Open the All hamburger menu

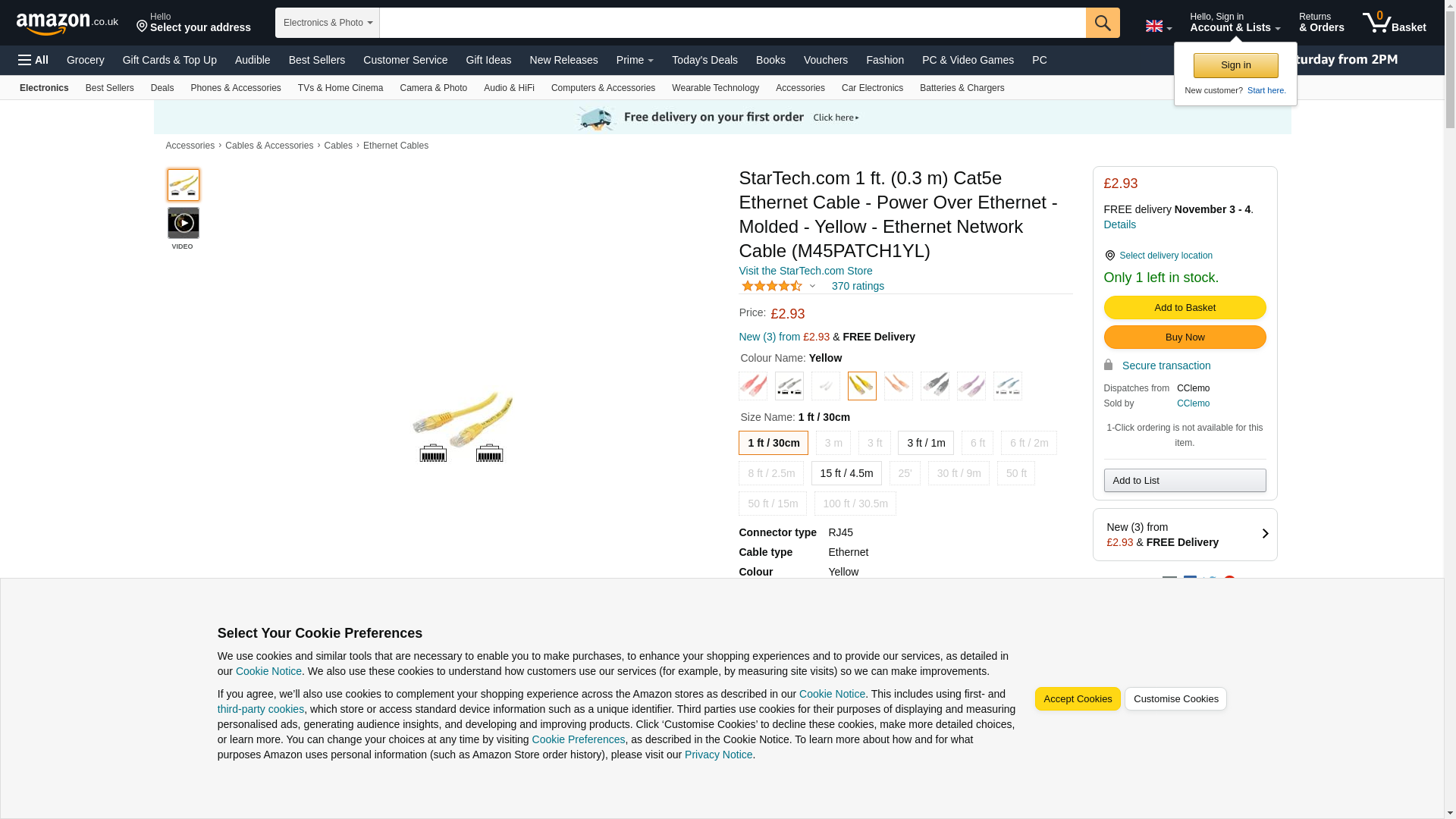click(x=33, y=60)
